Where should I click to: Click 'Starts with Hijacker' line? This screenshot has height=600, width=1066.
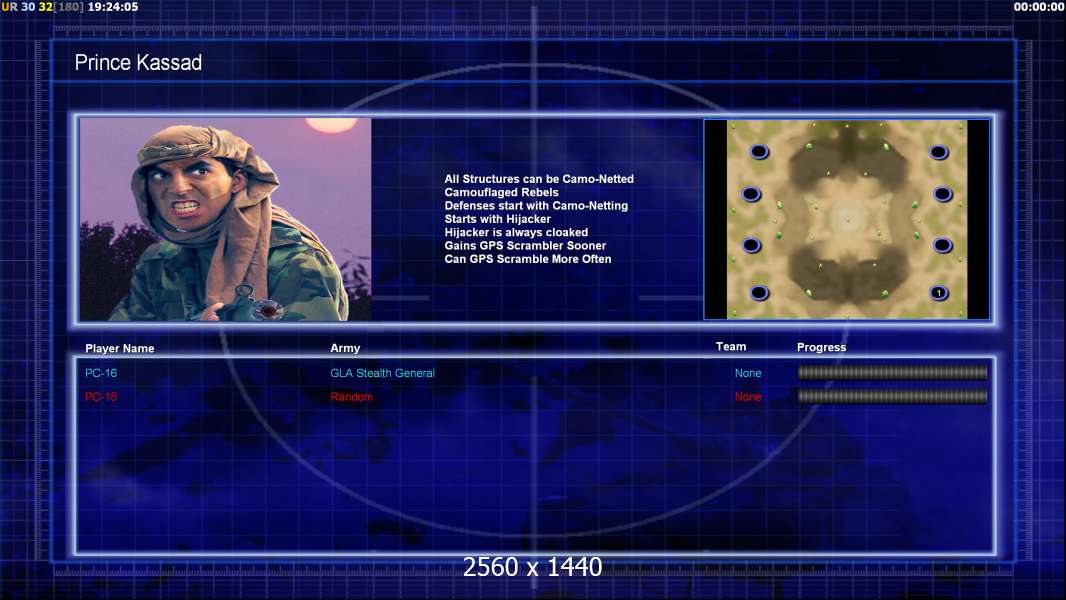click(x=498, y=219)
